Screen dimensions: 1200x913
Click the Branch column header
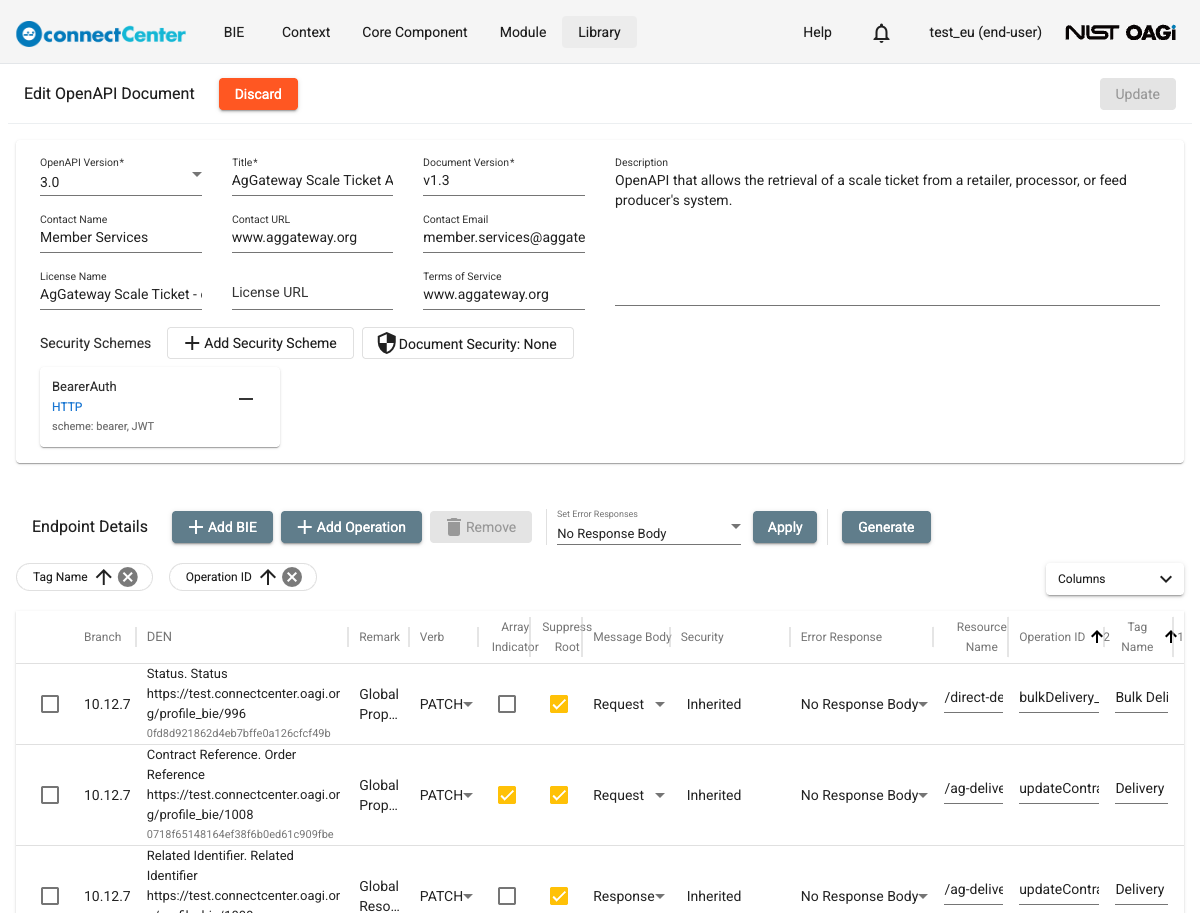pos(103,637)
